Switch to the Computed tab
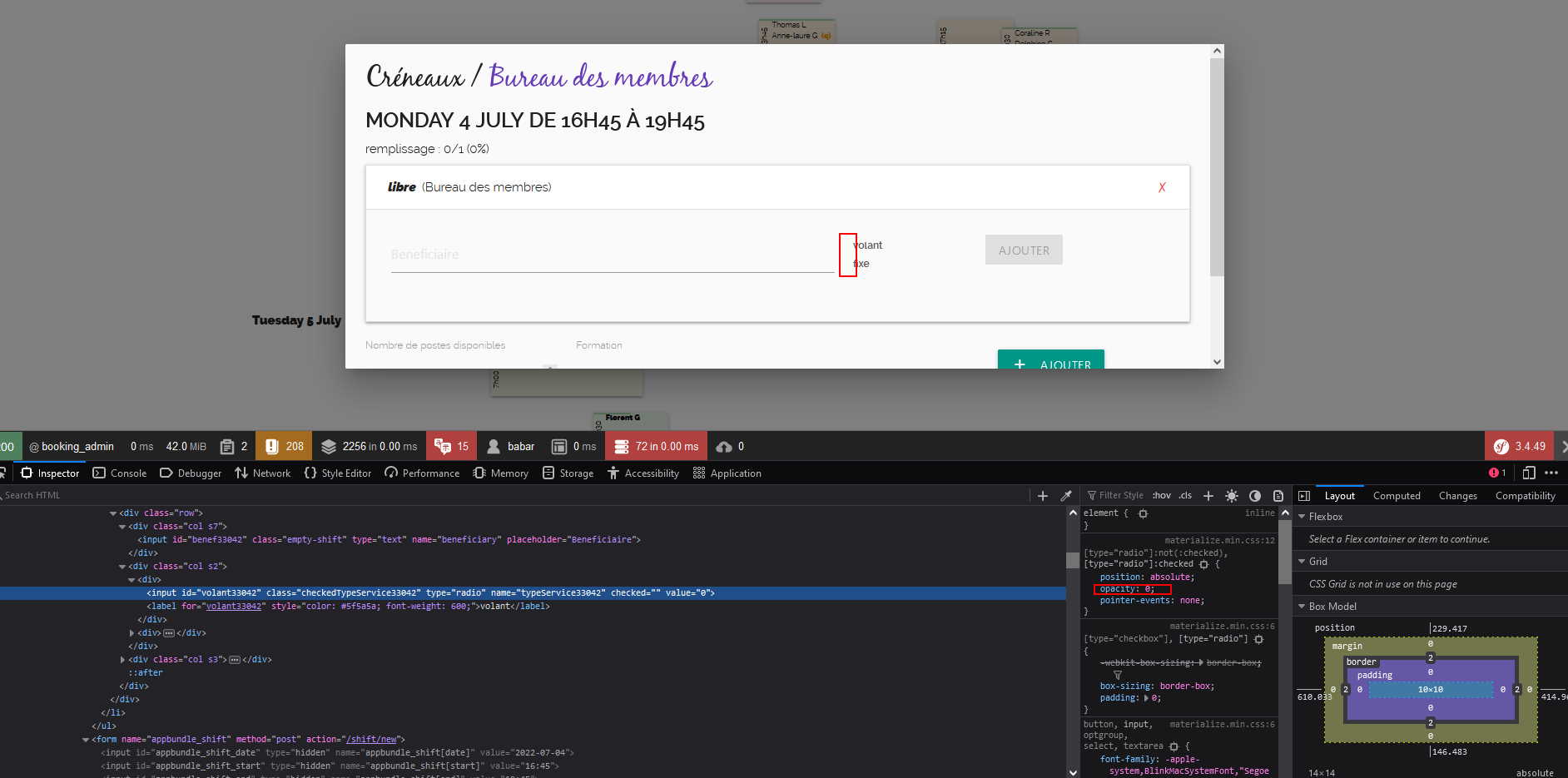This screenshot has height=778, width=1568. pos(1397,496)
